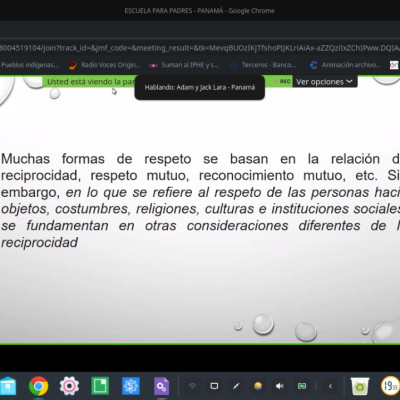Launch the settings gear app in taskbar
This screenshot has width=400, height=400.
pyautogui.click(x=69, y=386)
